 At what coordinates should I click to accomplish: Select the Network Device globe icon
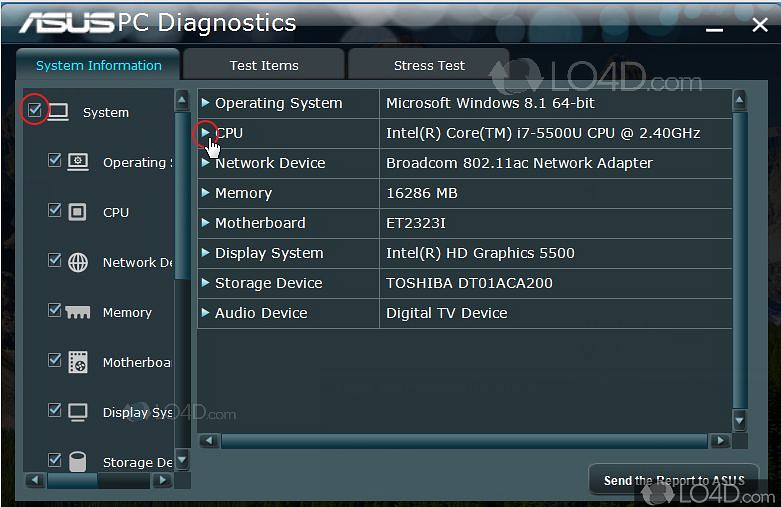click(x=78, y=262)
